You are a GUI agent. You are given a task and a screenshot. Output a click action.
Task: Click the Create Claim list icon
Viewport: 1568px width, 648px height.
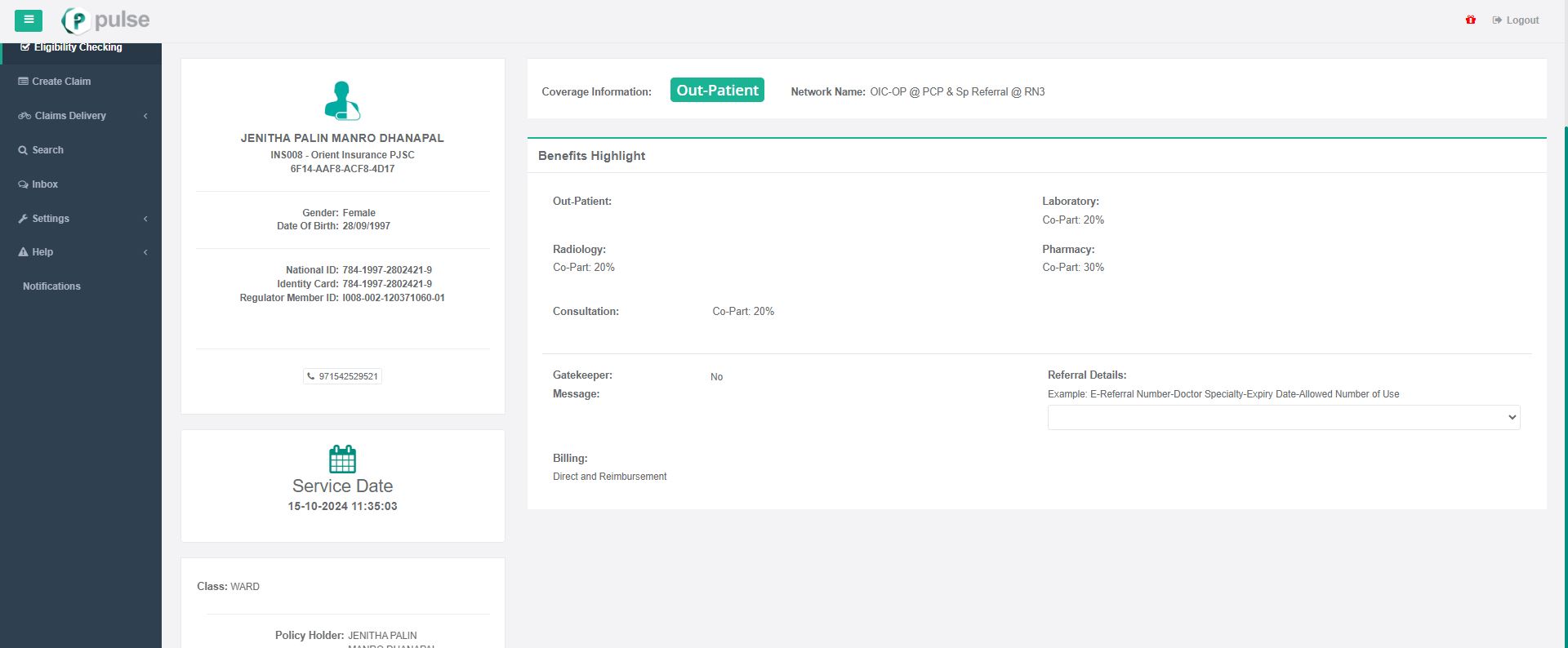[x=24, y=82]
